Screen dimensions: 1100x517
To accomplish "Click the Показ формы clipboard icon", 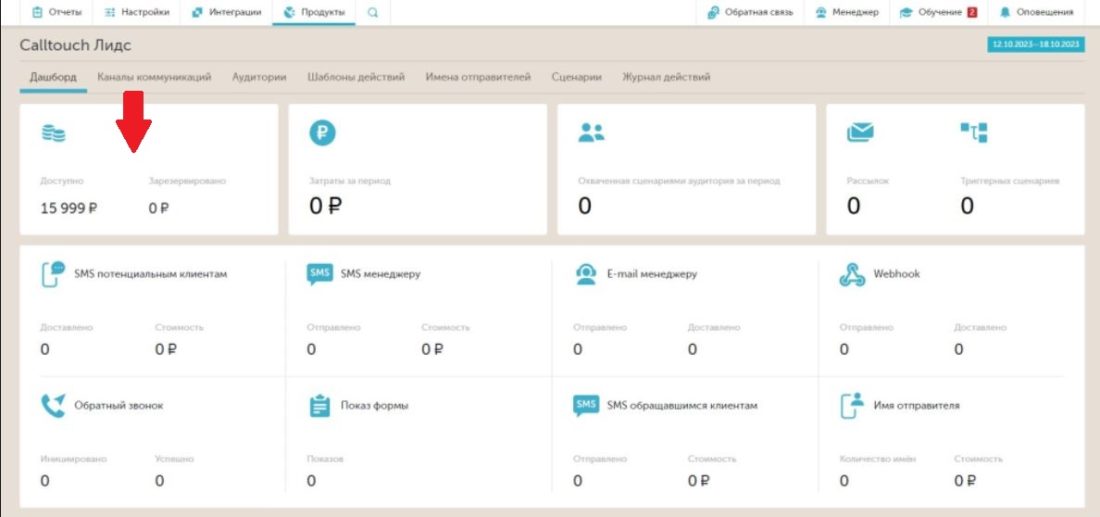I will pos(320,405).
